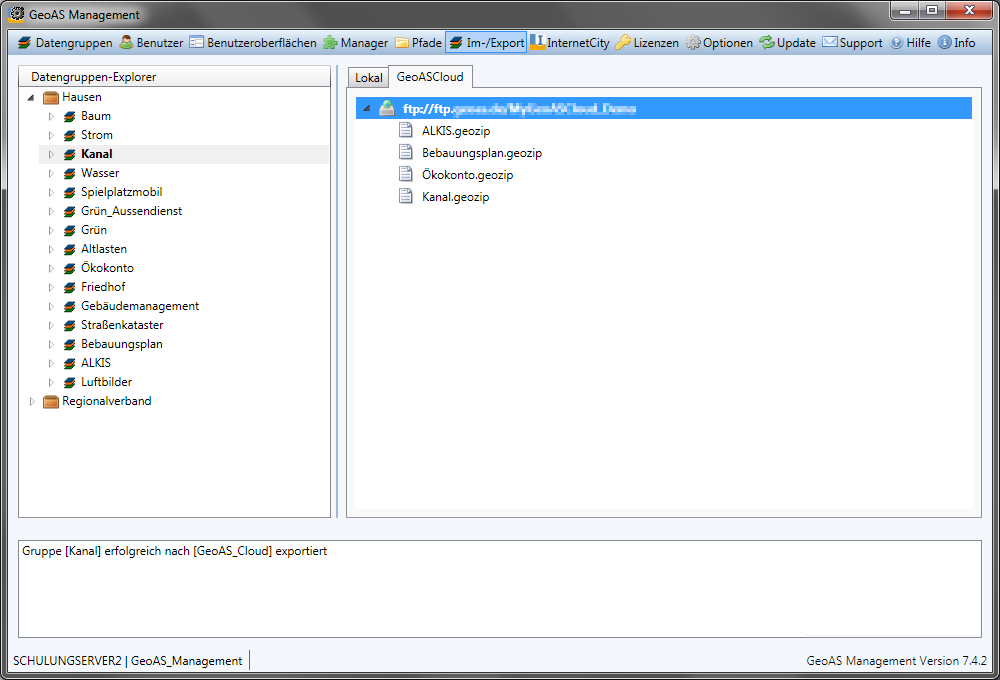The height and width of the screenshot is (680, 1000).
Task: Switch to the Lokal tab
Action: click(x=368, y=77)
